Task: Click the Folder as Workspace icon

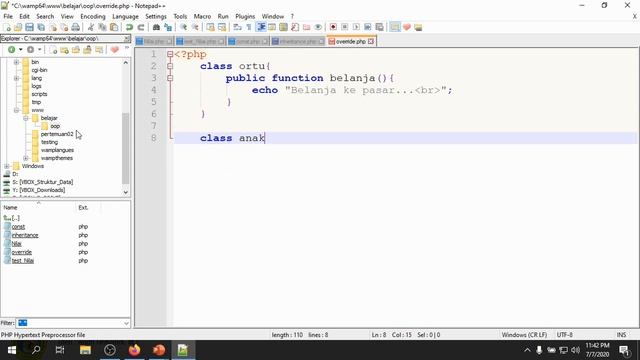Action: (x=307, y=27)
